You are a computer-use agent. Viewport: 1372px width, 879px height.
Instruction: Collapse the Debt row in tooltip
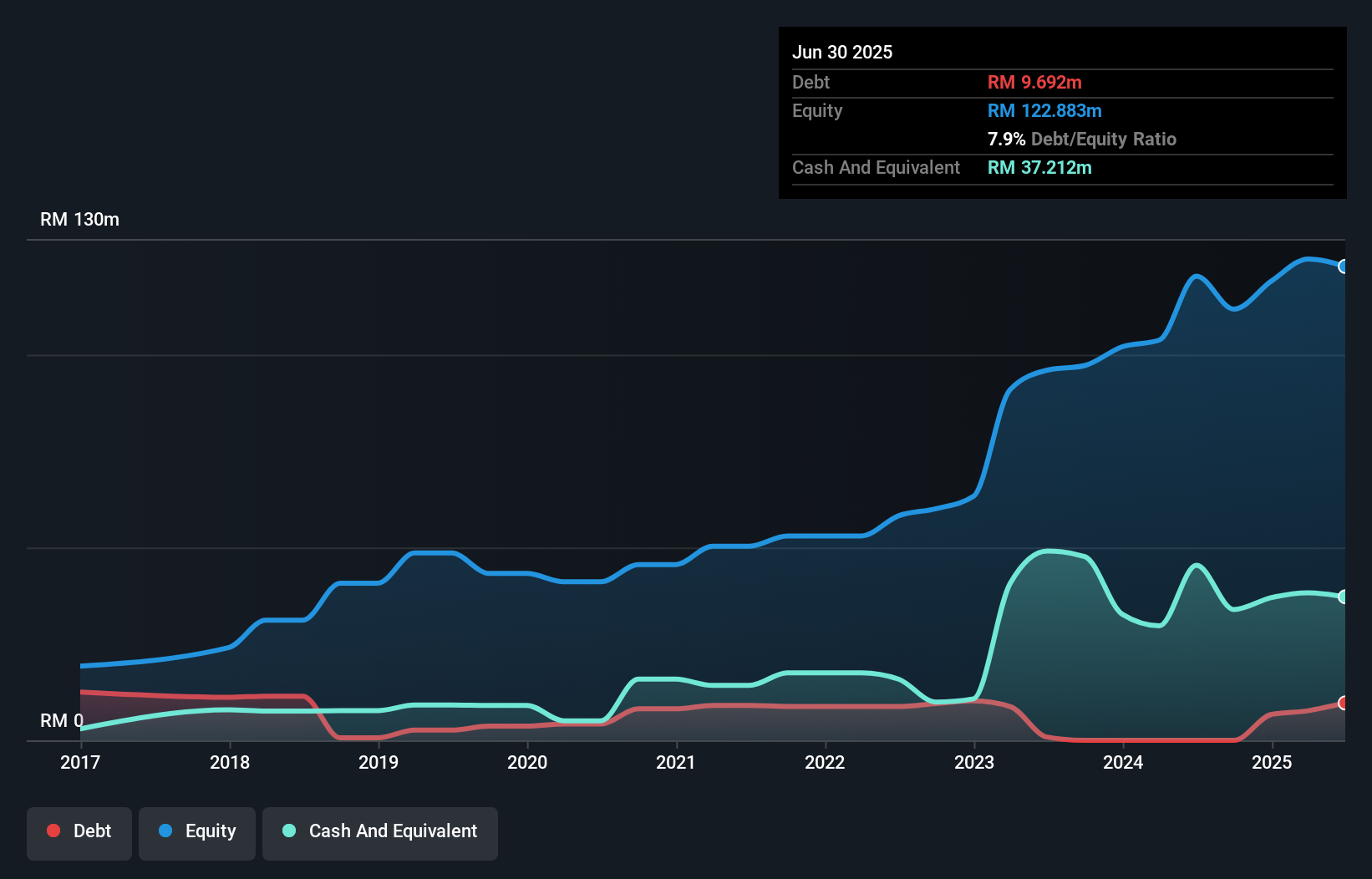coord(810,82)
